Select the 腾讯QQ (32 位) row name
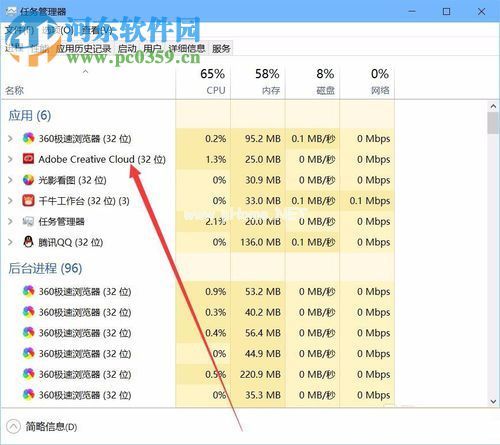This screenshot has height=445, width=500. (71, 242)
